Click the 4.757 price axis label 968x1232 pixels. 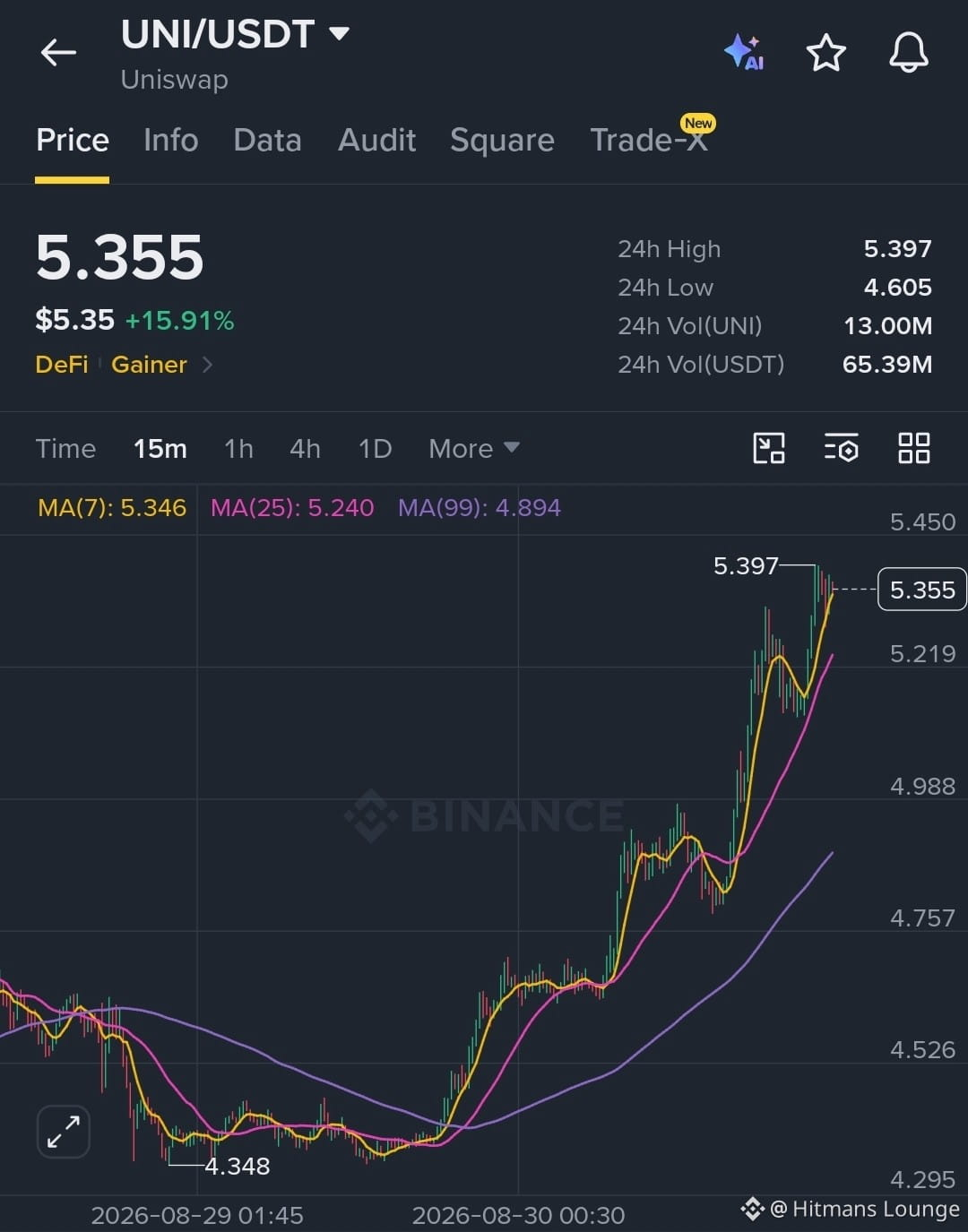coord(922,918)
